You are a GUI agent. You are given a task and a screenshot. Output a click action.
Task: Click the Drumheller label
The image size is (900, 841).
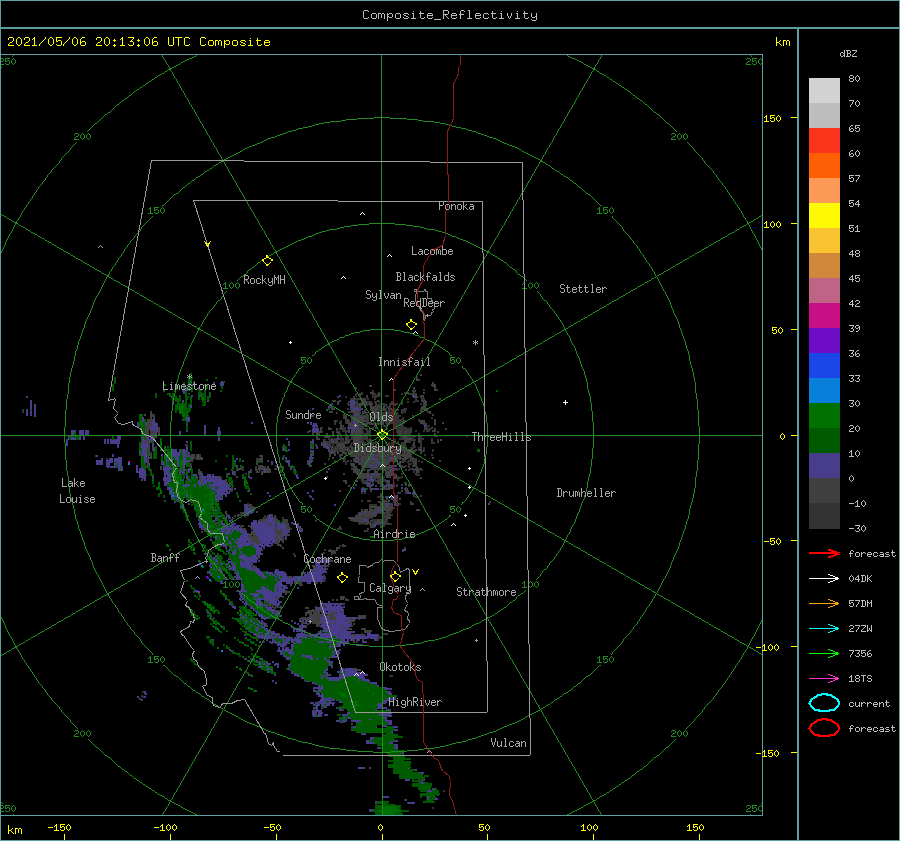[x=586, y=493]
